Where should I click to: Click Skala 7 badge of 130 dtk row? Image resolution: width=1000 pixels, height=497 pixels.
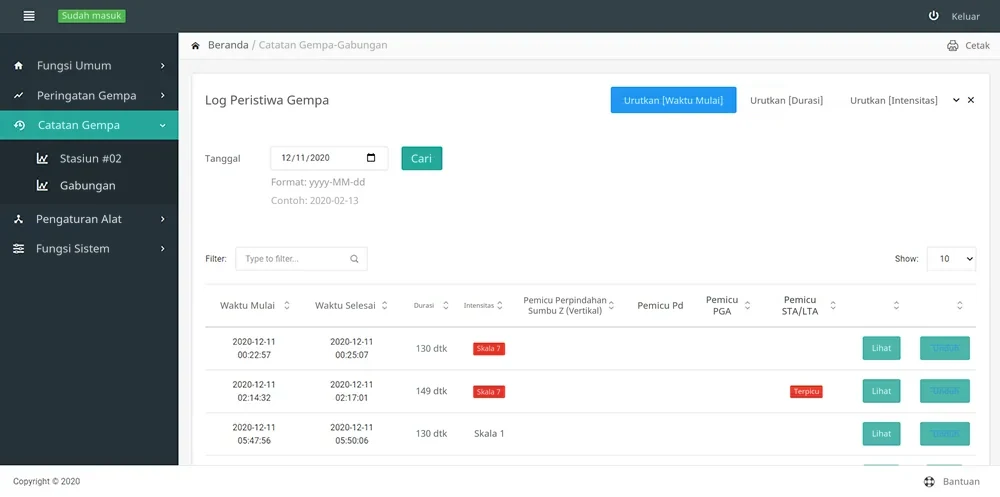click(x=489, y=349)
